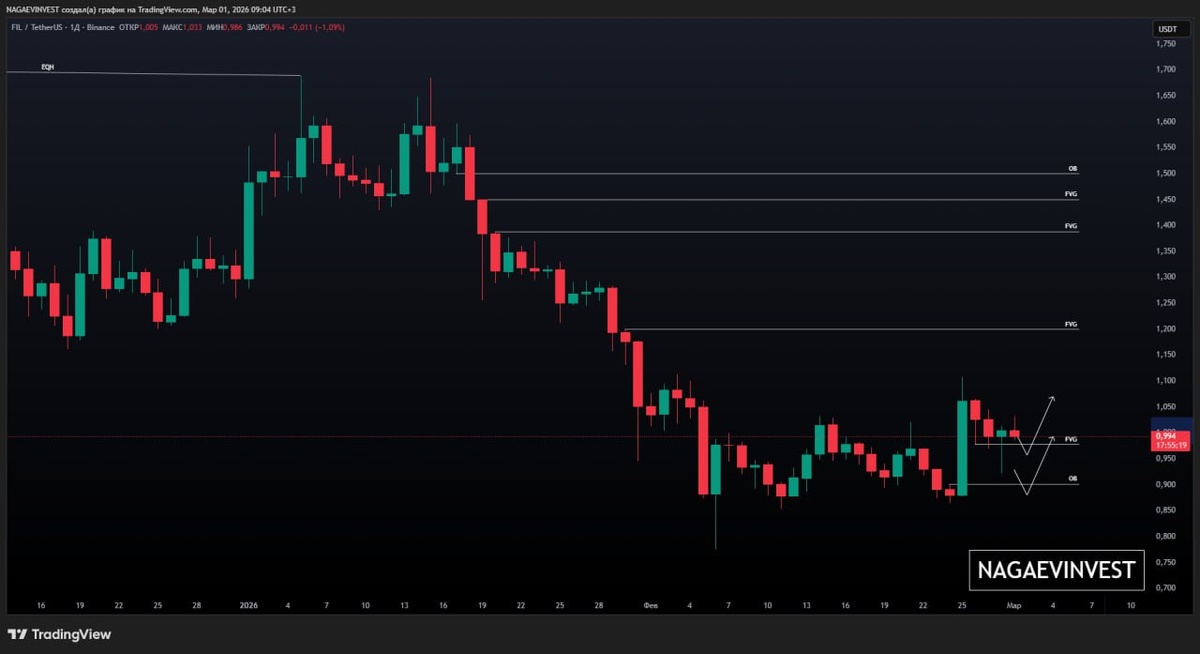Click the 1,550 price axis label
Viewport: 1200px width, 654px height.
1166,148
